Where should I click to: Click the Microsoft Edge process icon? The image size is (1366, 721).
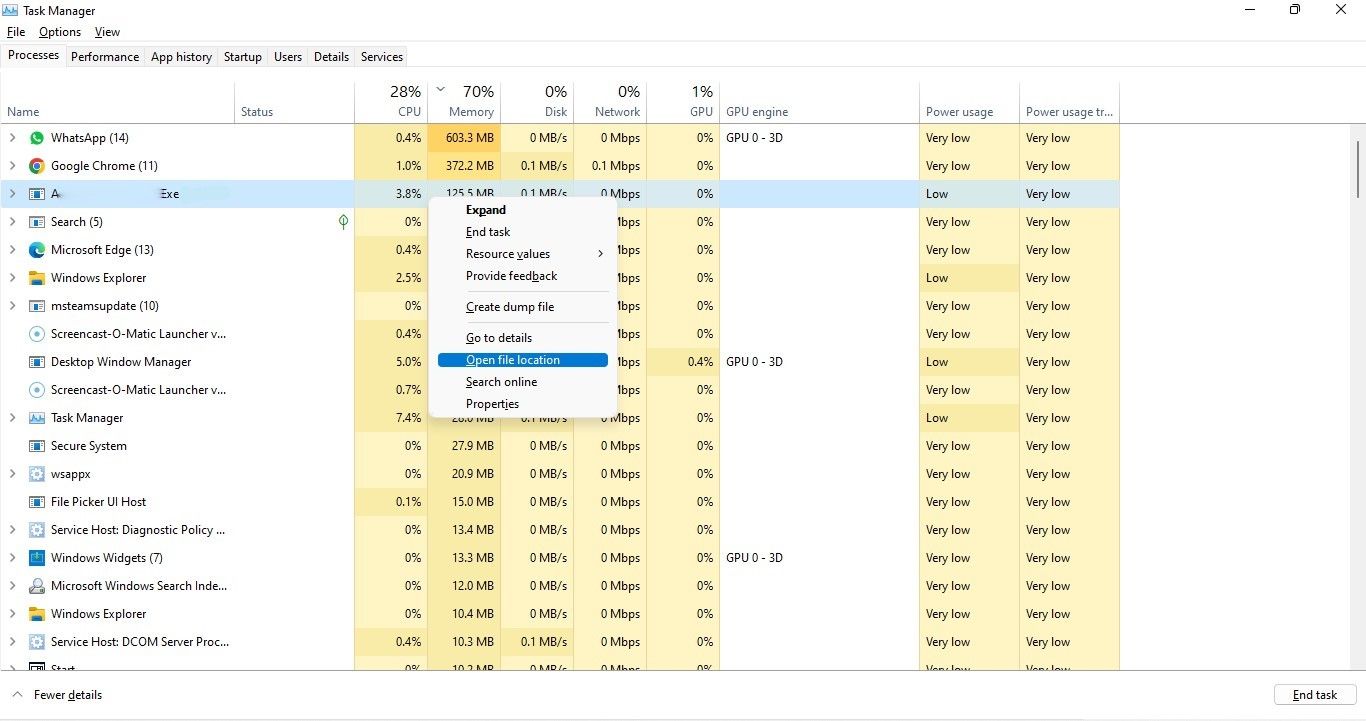[x=37, y=250]
